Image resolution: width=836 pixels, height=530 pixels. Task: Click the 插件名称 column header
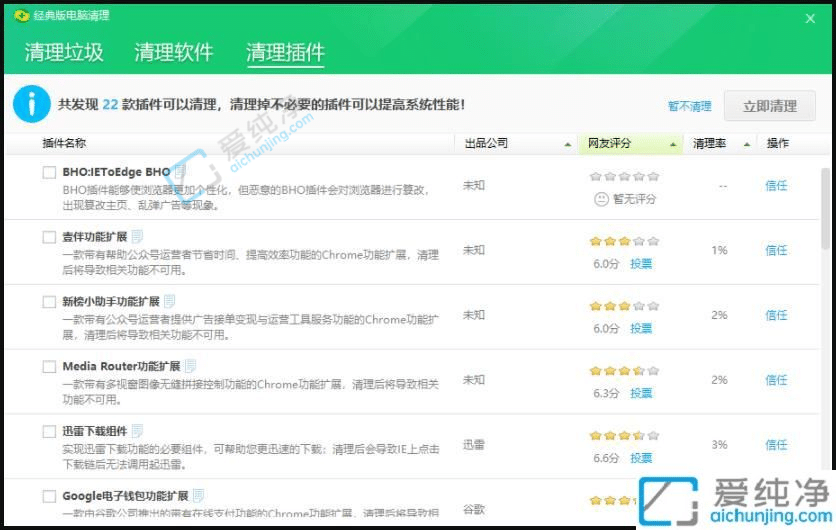coord(64,143)
